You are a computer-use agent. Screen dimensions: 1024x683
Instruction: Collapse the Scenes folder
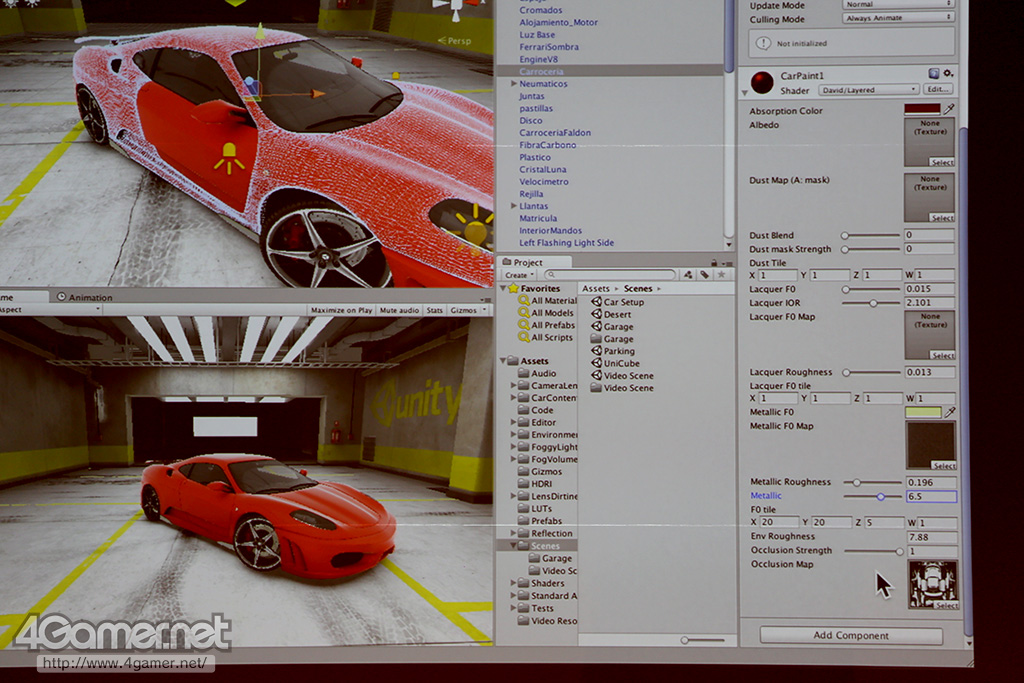pyautogui.click(x=513, y=545)
